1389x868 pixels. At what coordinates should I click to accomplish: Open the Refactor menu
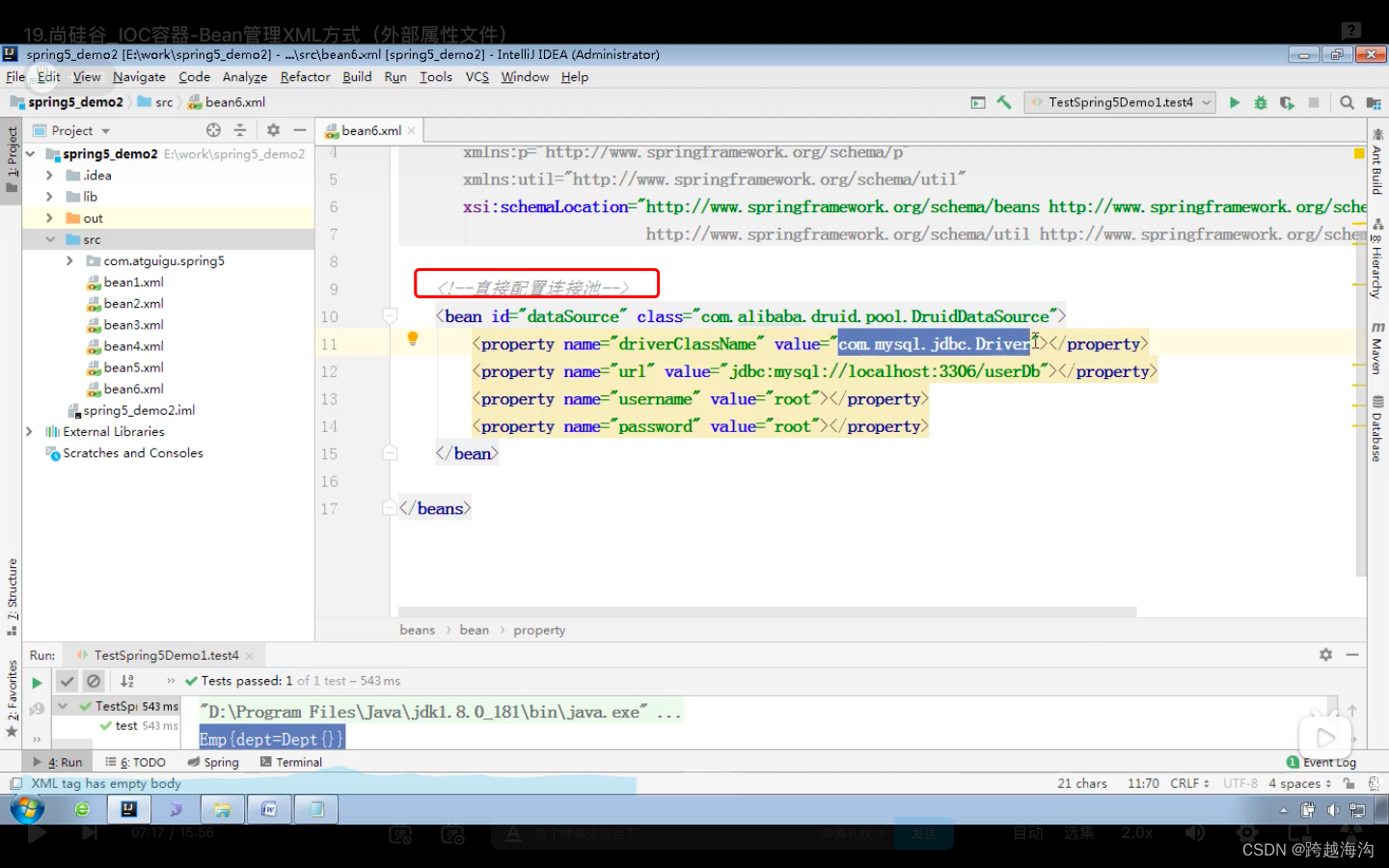click(x=305, y=77)
